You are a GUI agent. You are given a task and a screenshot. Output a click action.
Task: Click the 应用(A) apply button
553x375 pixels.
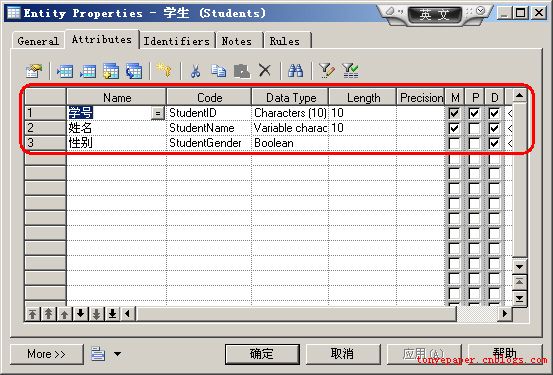click(424, 354)
